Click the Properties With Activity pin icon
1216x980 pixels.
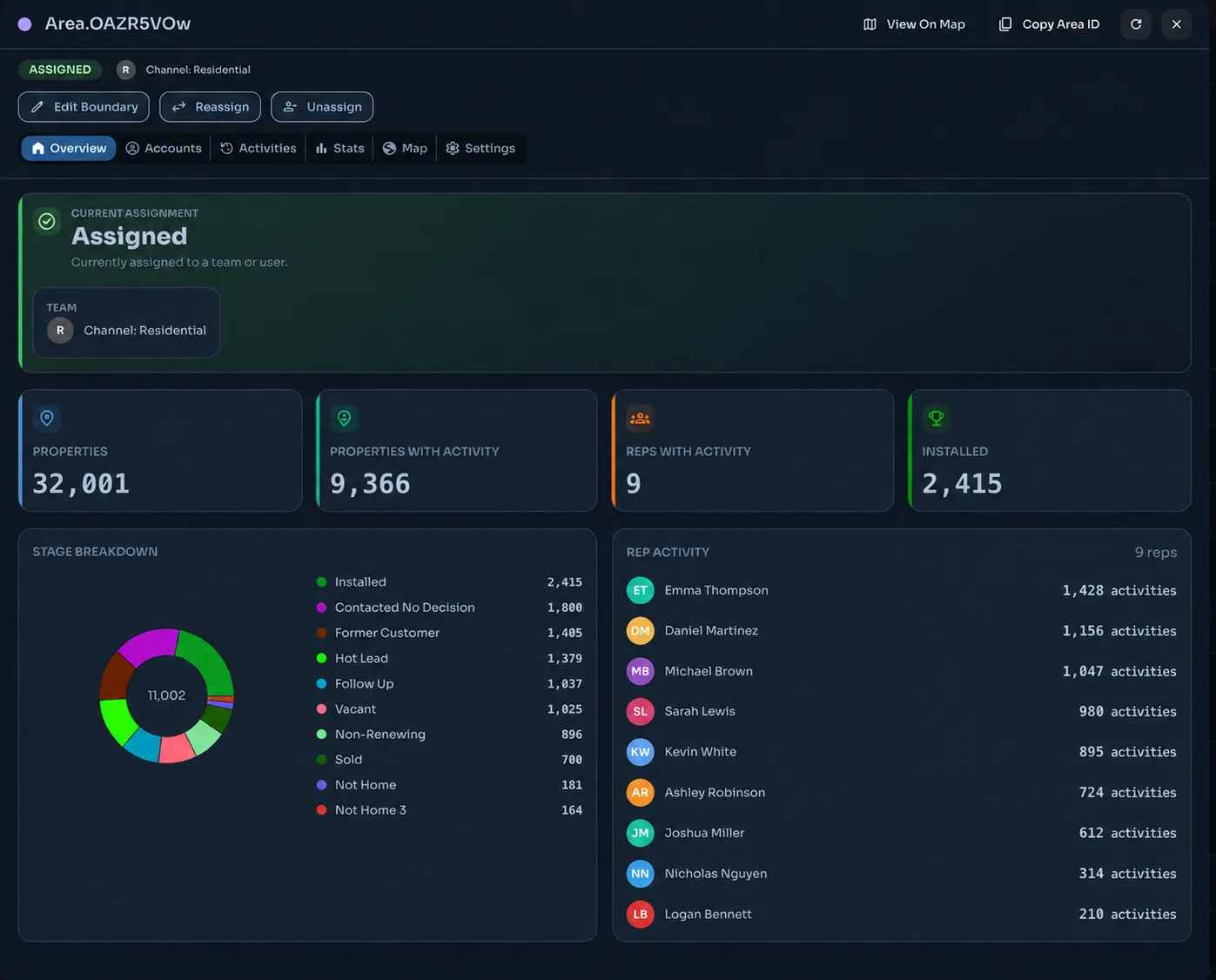(344, 419)
